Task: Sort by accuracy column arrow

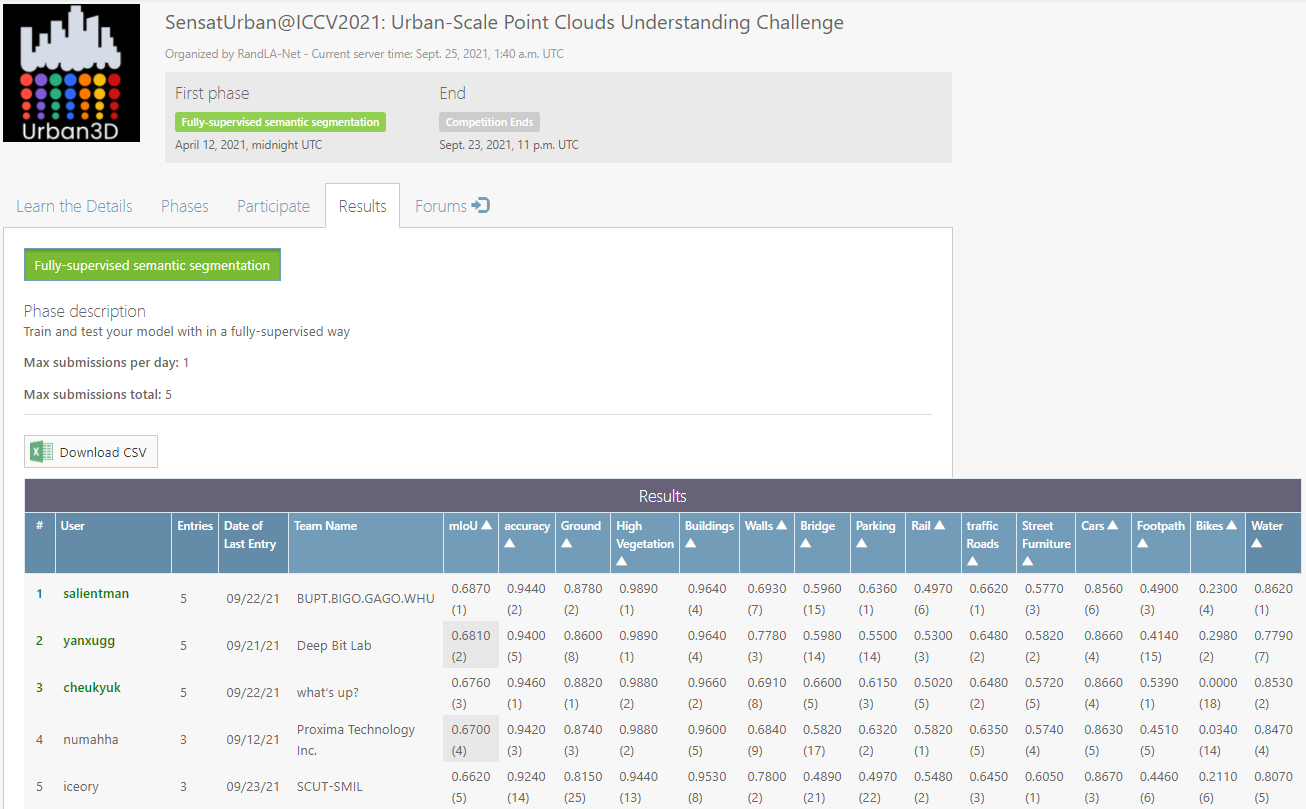Action: pos(510,544)
